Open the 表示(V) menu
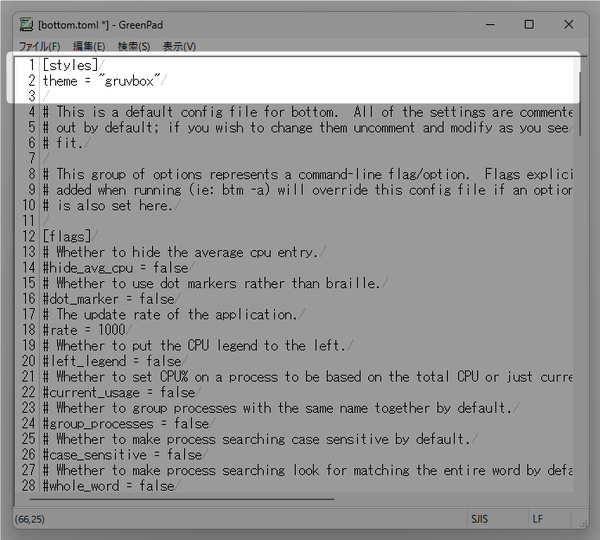 179,46
